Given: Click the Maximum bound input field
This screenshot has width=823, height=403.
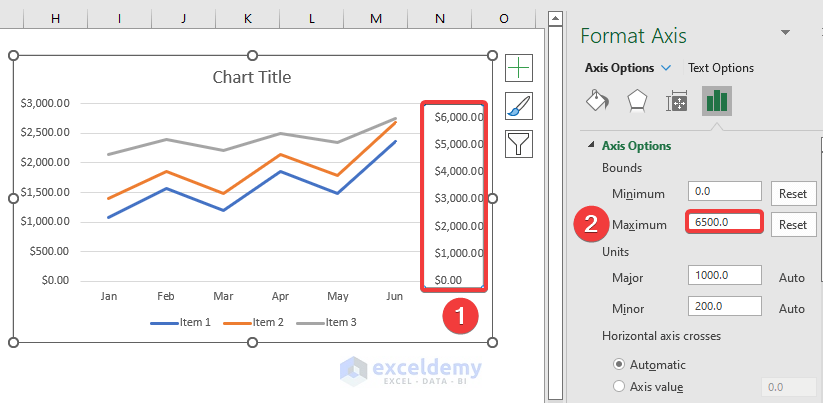Looking at the screenshot, I should (x=725, y=223).
